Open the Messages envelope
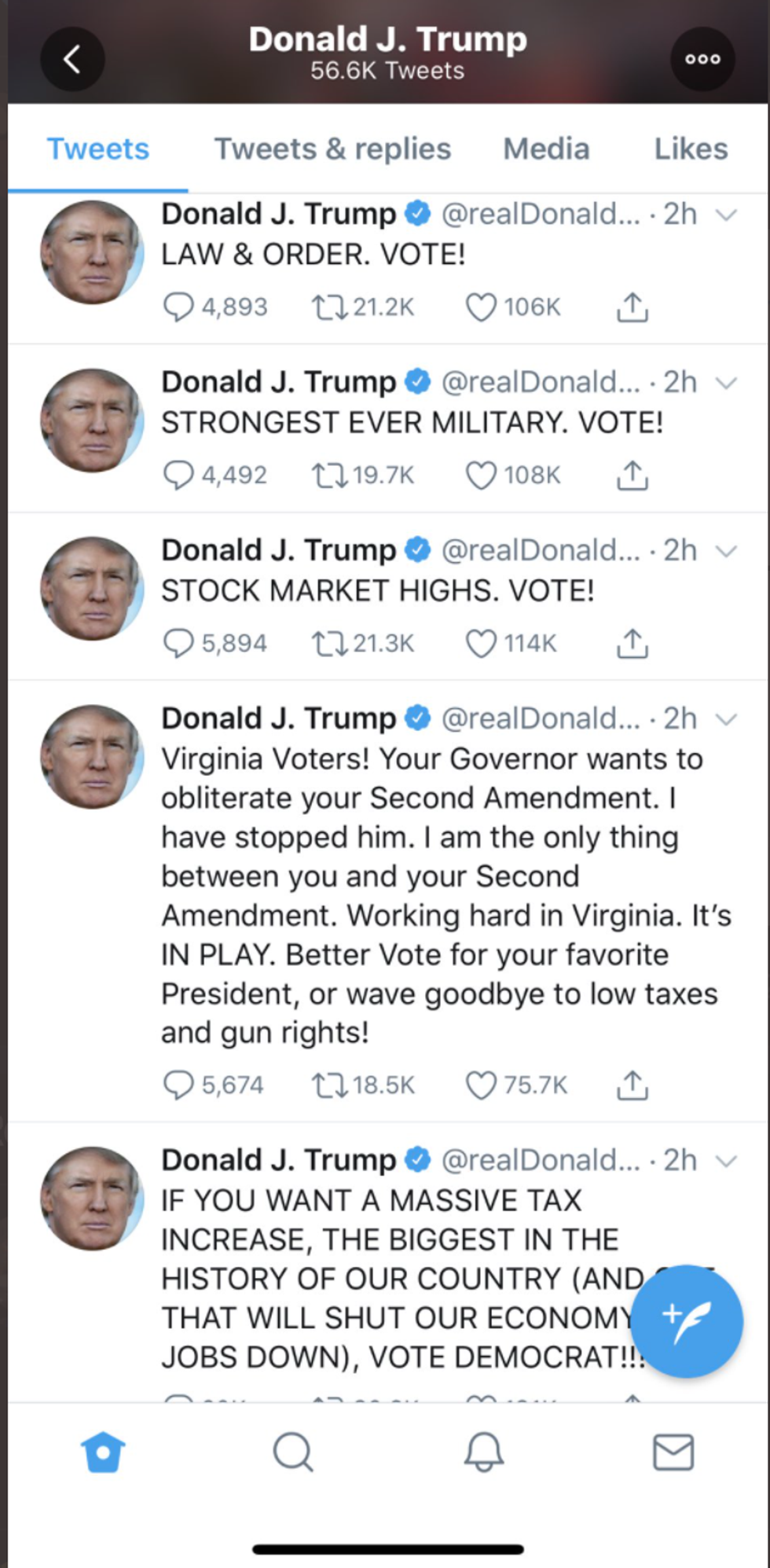 pos(673,1451)
